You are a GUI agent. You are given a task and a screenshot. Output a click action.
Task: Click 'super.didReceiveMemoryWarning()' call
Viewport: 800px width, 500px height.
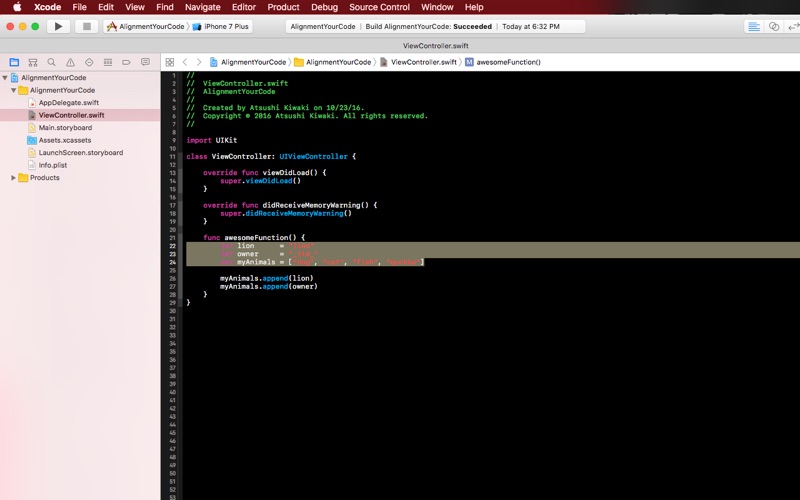point(286,213)
